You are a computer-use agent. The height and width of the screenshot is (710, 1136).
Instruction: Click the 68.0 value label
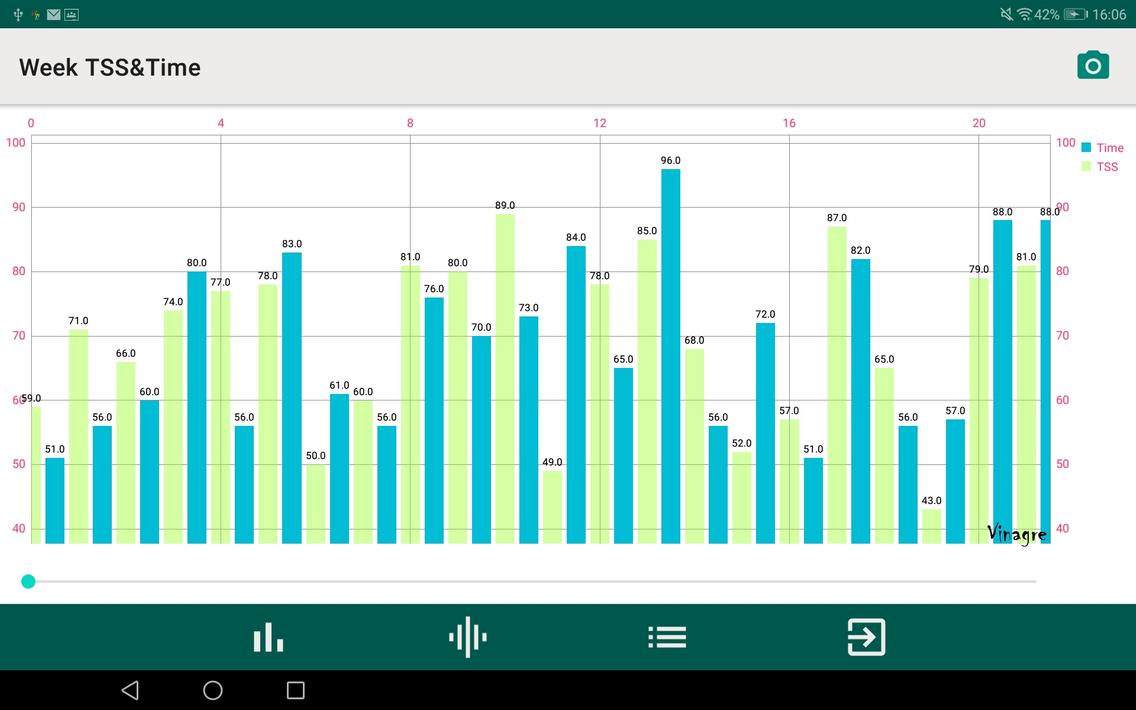[x=694, y=340]
